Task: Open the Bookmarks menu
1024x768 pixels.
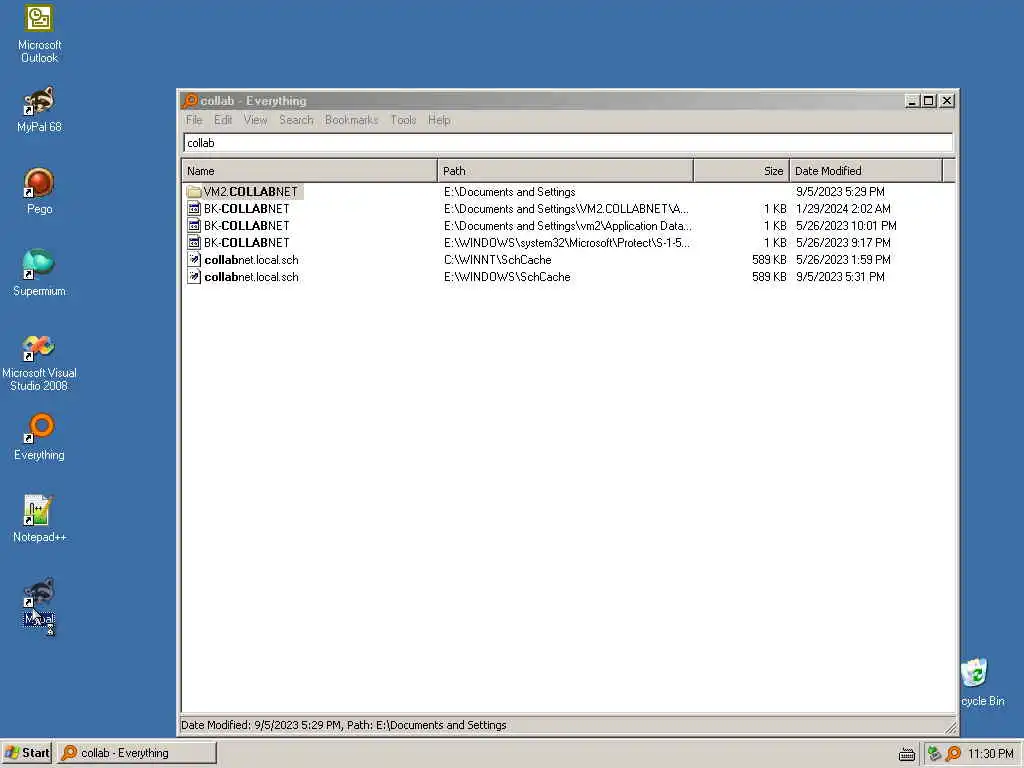Action: click(x=351, y=120)
